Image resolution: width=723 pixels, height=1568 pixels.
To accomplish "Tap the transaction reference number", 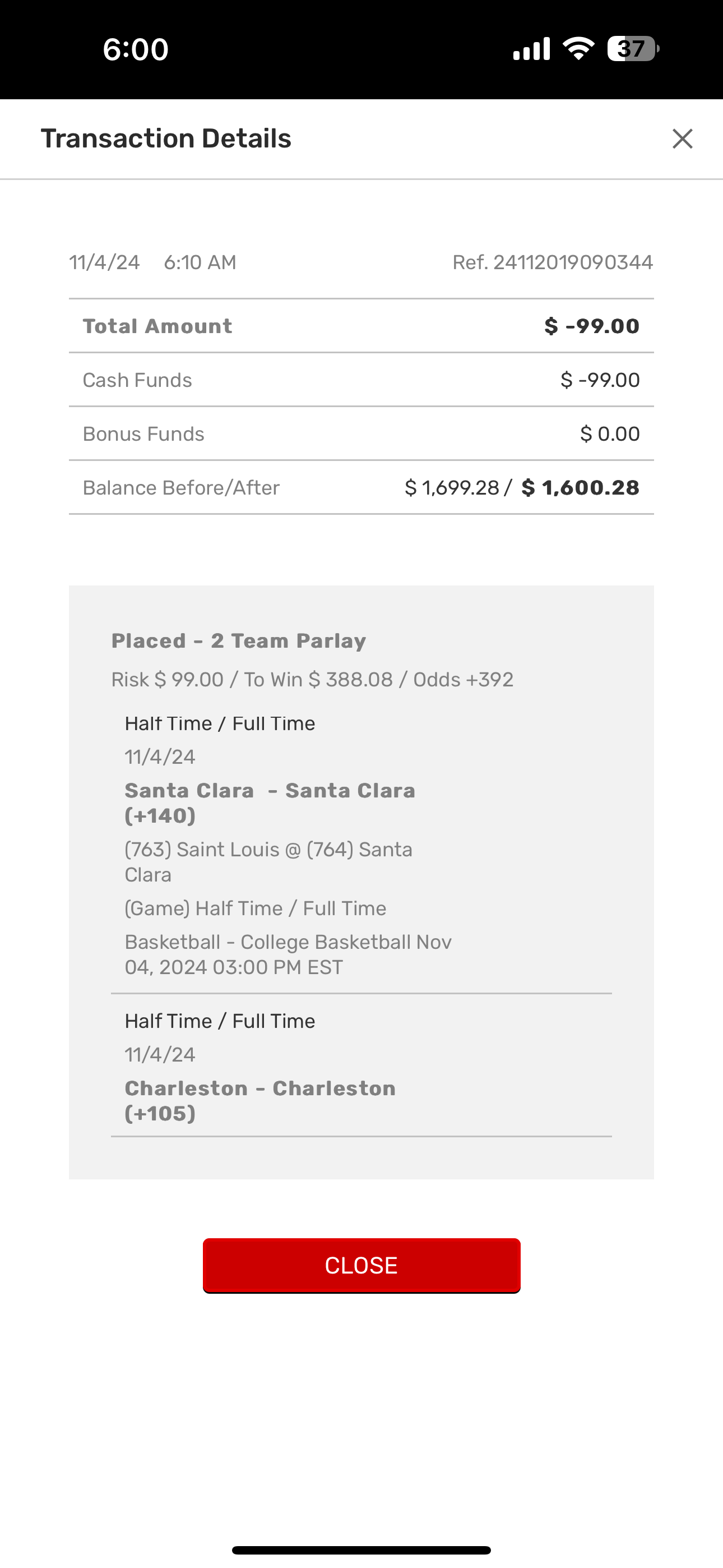I will point(552,262).
